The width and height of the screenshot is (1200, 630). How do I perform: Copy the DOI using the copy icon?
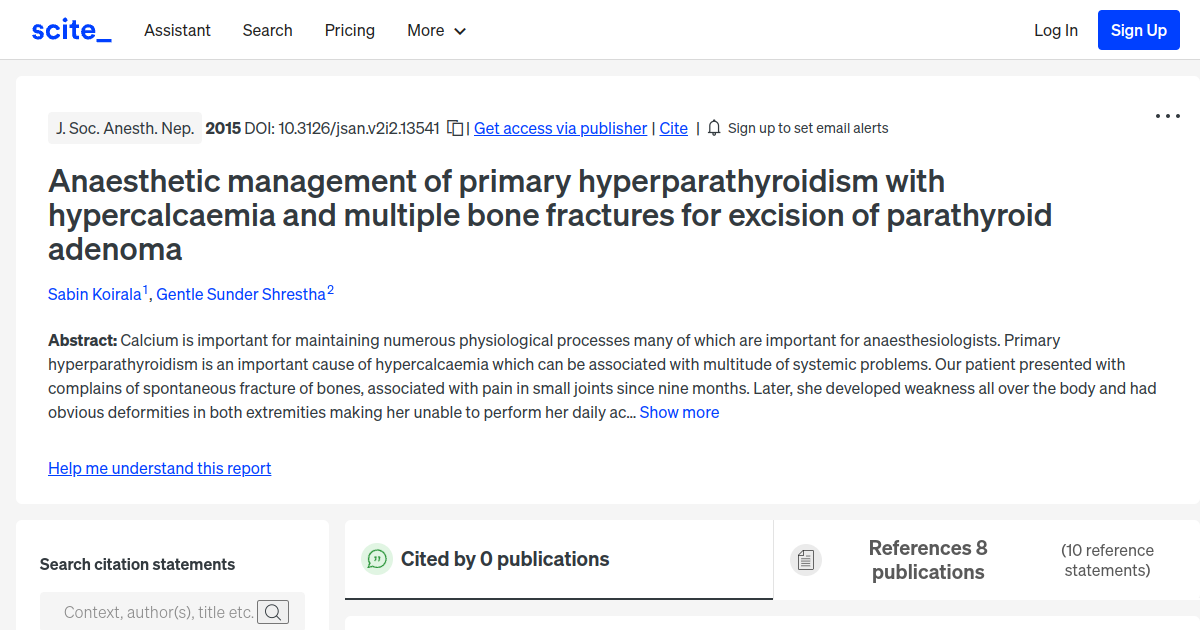click(x=455, y=128)
